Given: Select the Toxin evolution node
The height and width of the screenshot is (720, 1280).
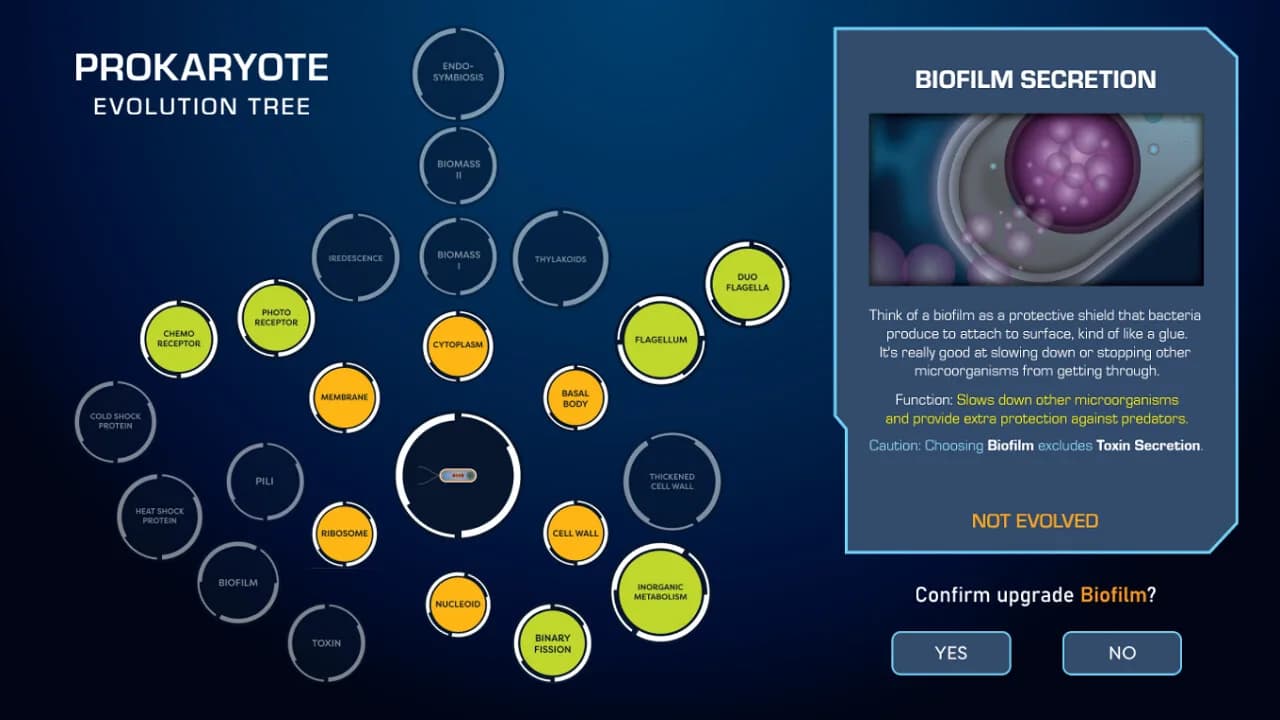Looking at the screenshot, I should pyautogui.click(x=327, y=643).
